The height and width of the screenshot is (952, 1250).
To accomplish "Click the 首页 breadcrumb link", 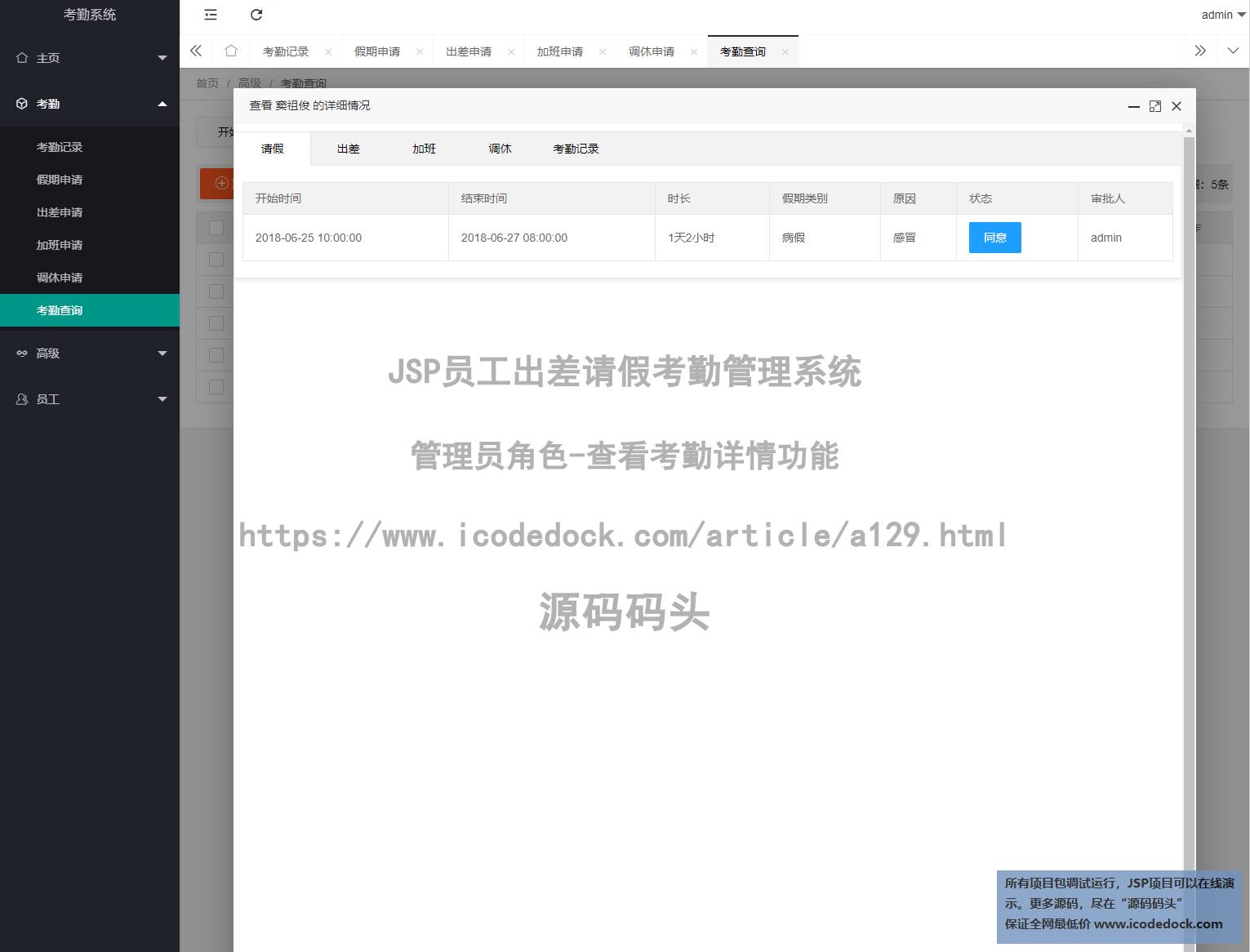I will pos(207,83).
